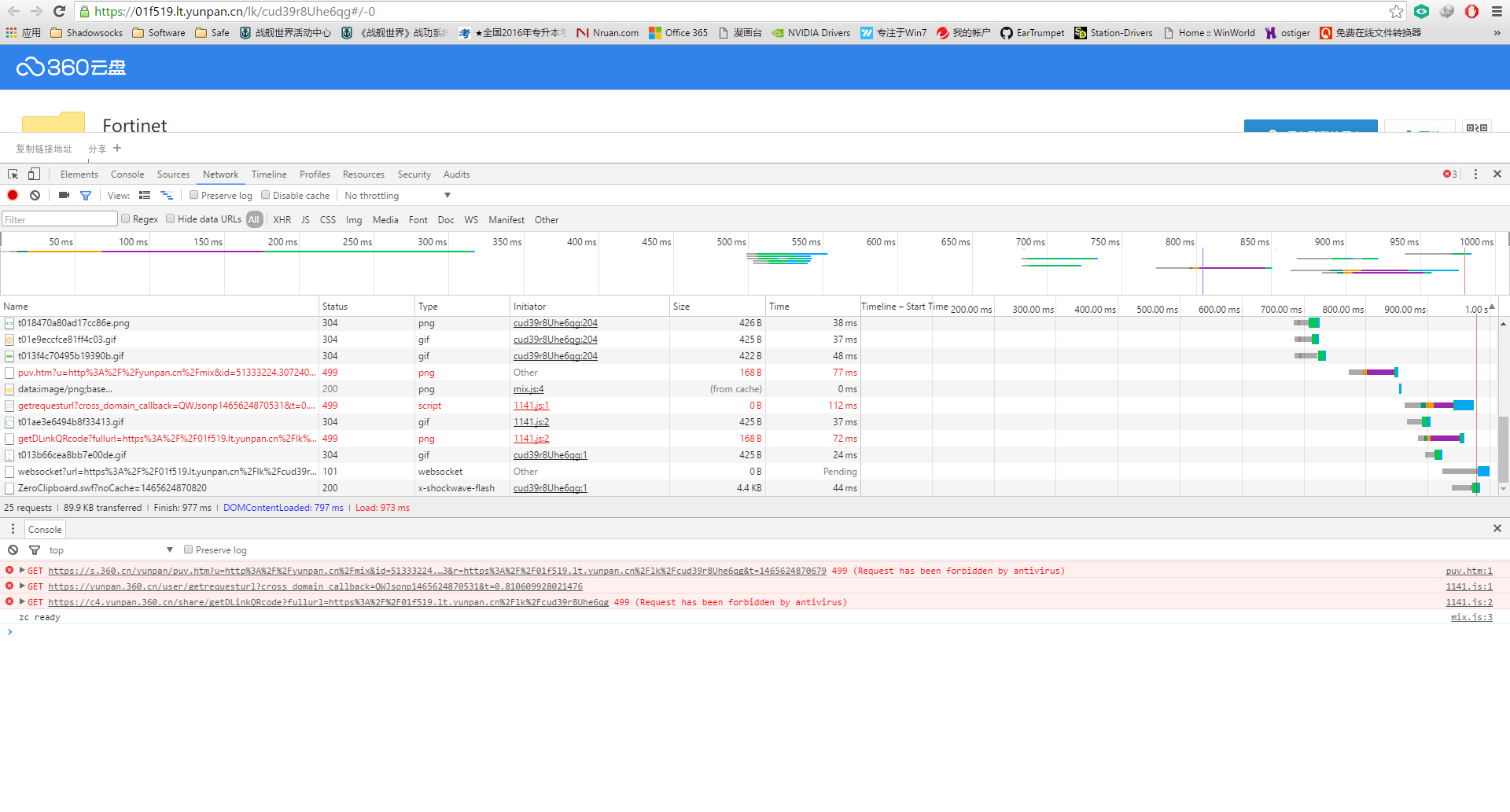Filter requests by Img
The height and width of the screenshot is (812, 1510).
[354, 220]
